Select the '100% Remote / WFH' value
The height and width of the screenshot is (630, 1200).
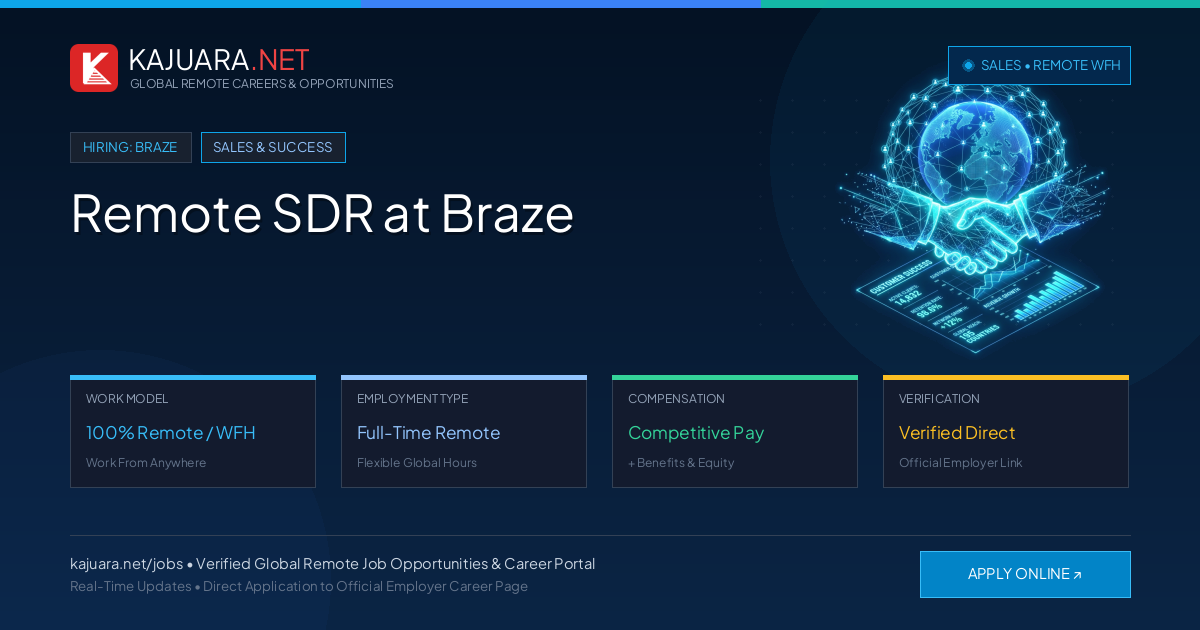click(171, 433)
